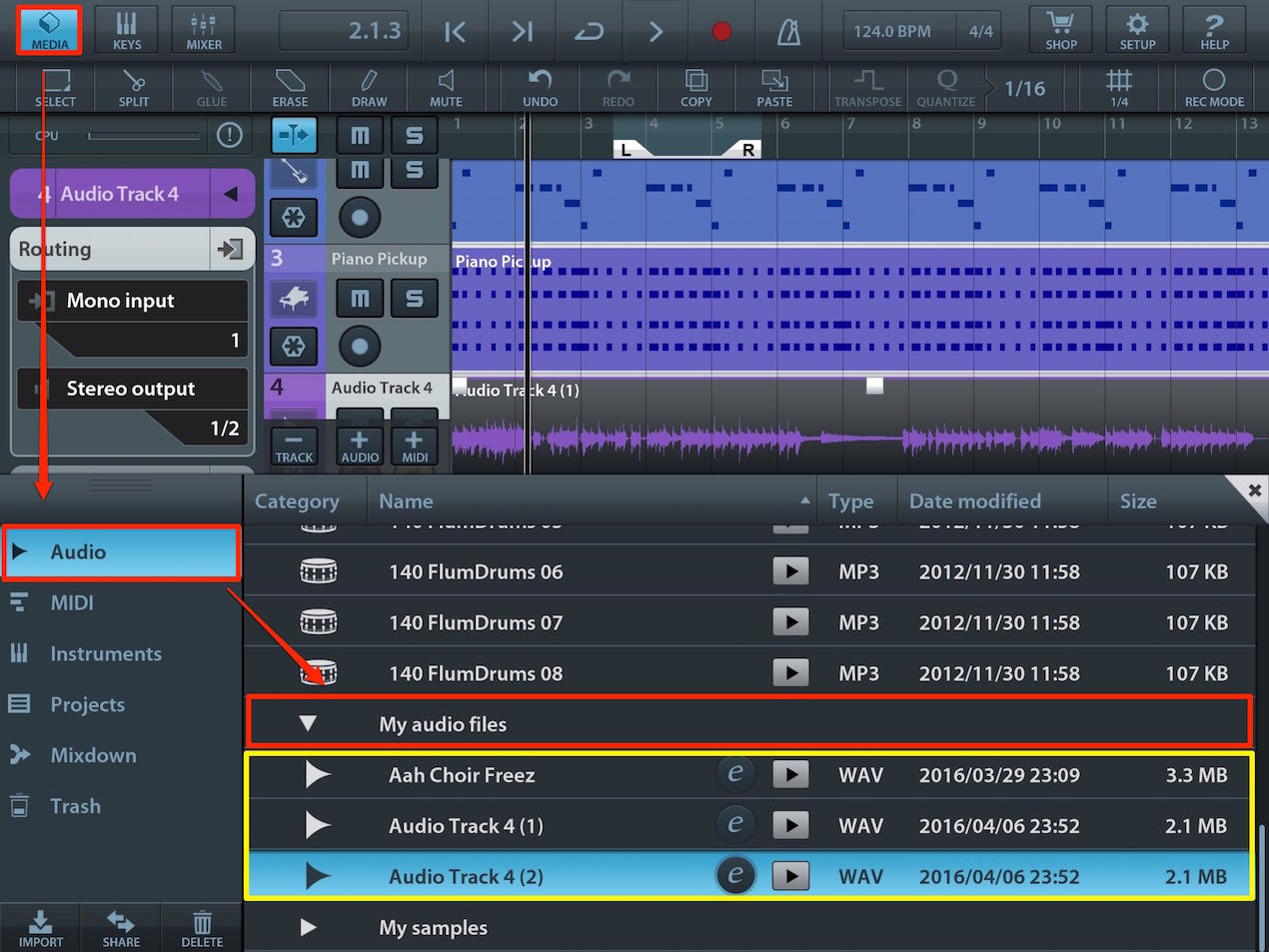
Task: Select the Mixdown media category
Action: [x=121, y=755]
